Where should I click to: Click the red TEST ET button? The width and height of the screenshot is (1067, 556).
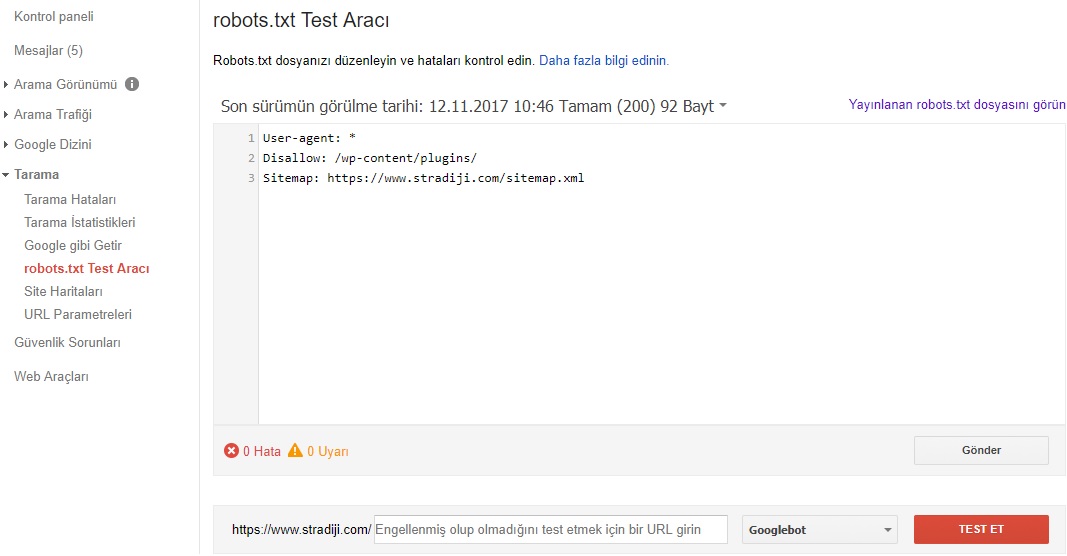[981, 529]
